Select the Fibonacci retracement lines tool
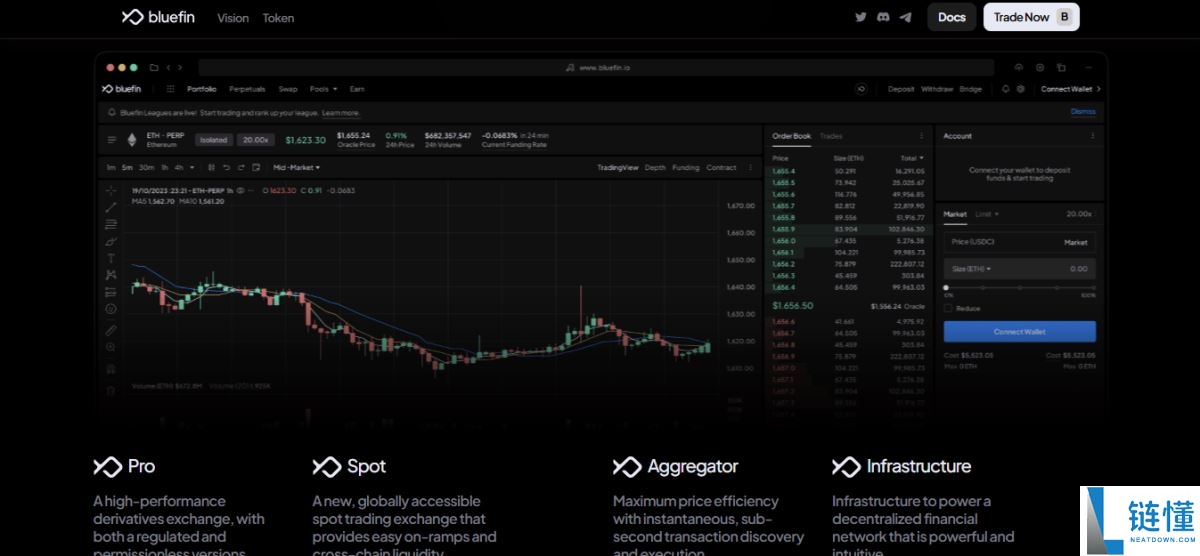 [111, 224]
